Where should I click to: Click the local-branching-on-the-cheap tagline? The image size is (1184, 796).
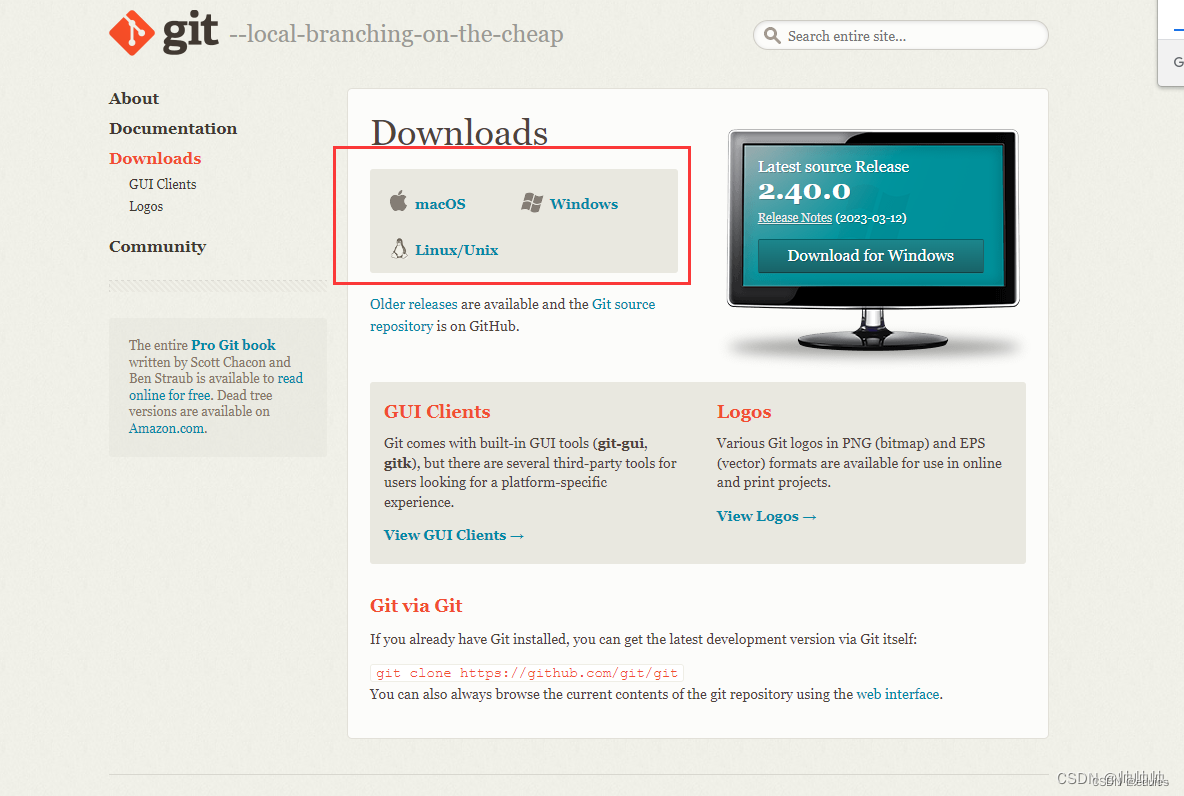coord(396,34)
